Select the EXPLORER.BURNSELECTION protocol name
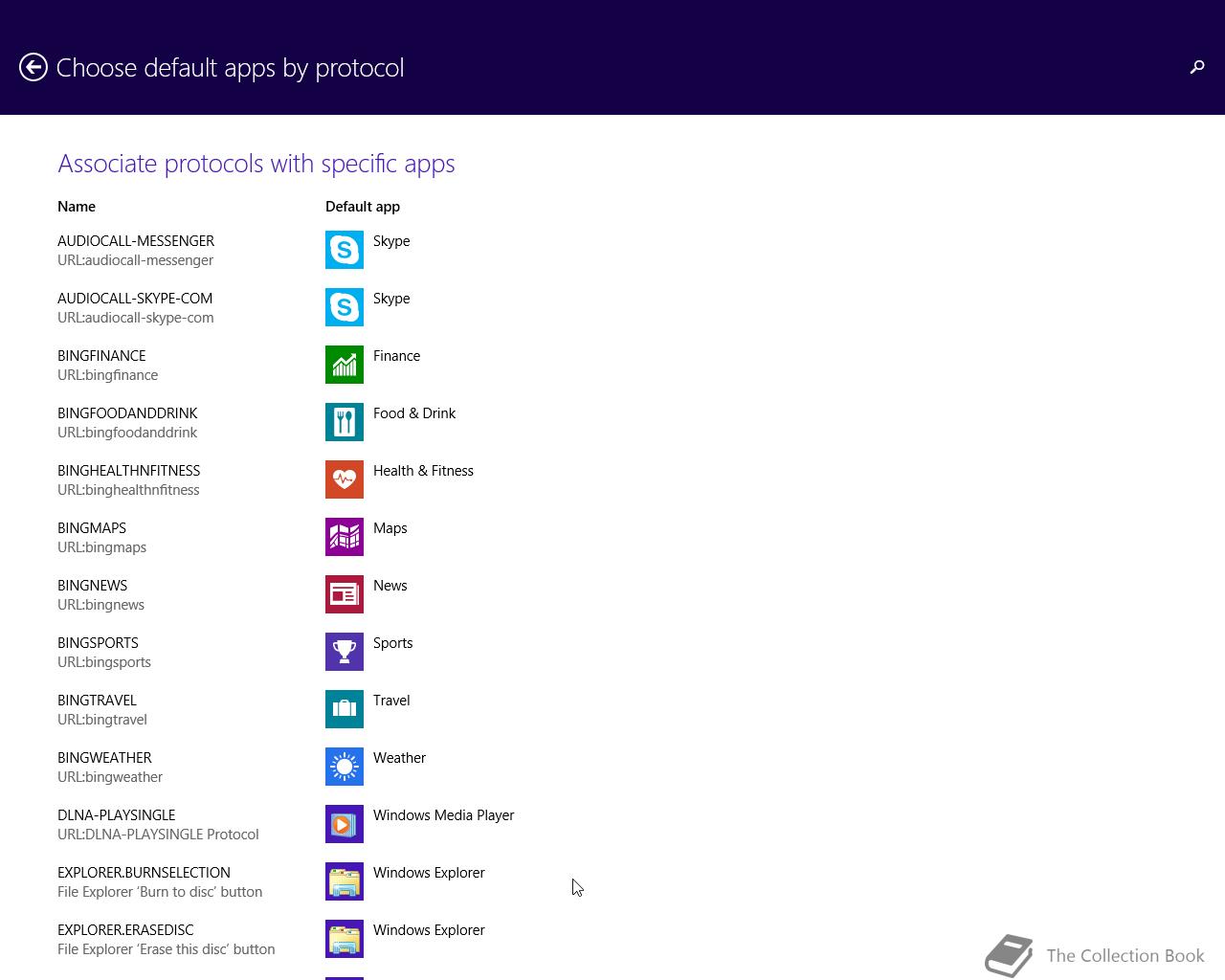Viewport: 1225px width, 980px height. [x=144, y=873]
